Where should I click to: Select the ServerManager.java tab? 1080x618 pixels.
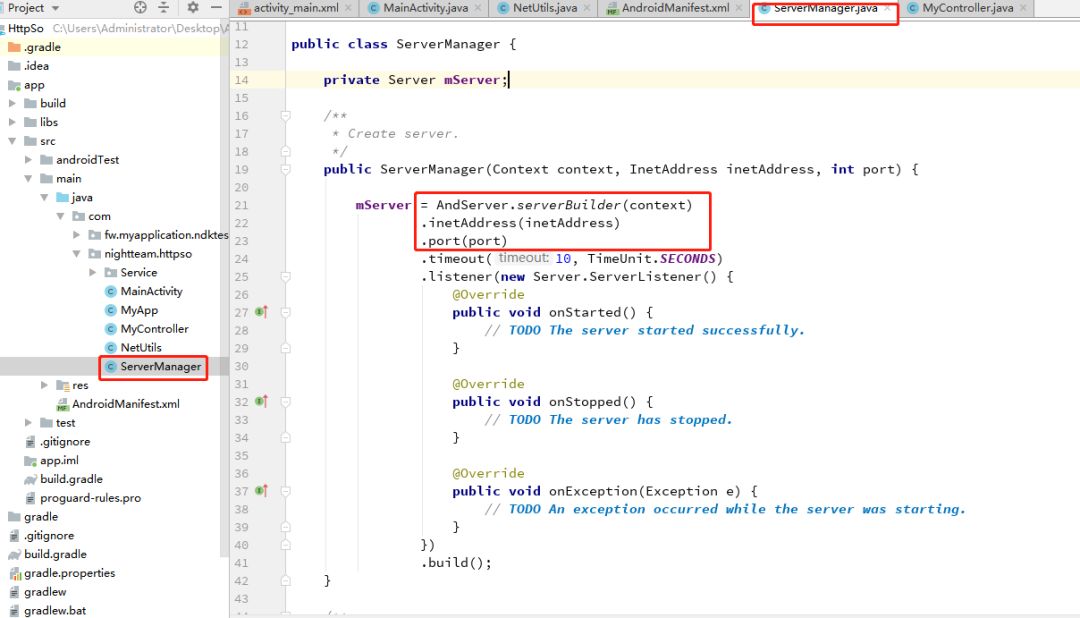pyautogui.click(x=824, y=8)
